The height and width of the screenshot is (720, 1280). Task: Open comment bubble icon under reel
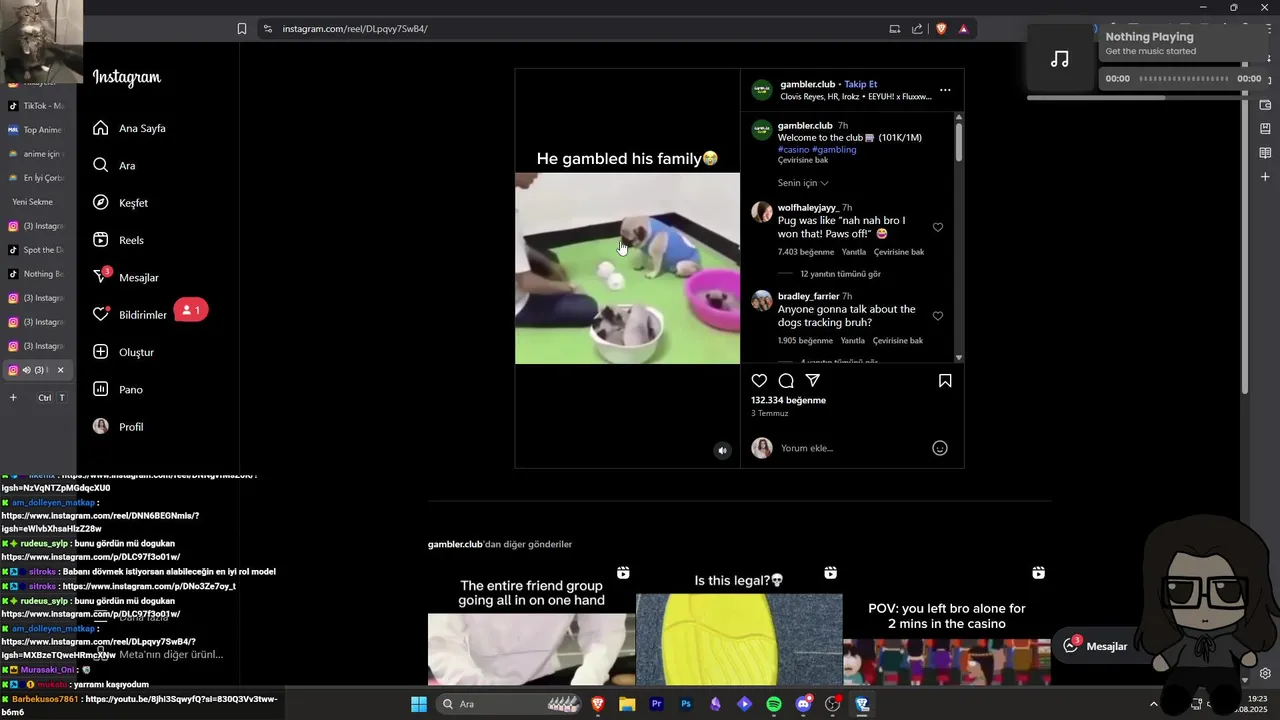click(786, 380)
